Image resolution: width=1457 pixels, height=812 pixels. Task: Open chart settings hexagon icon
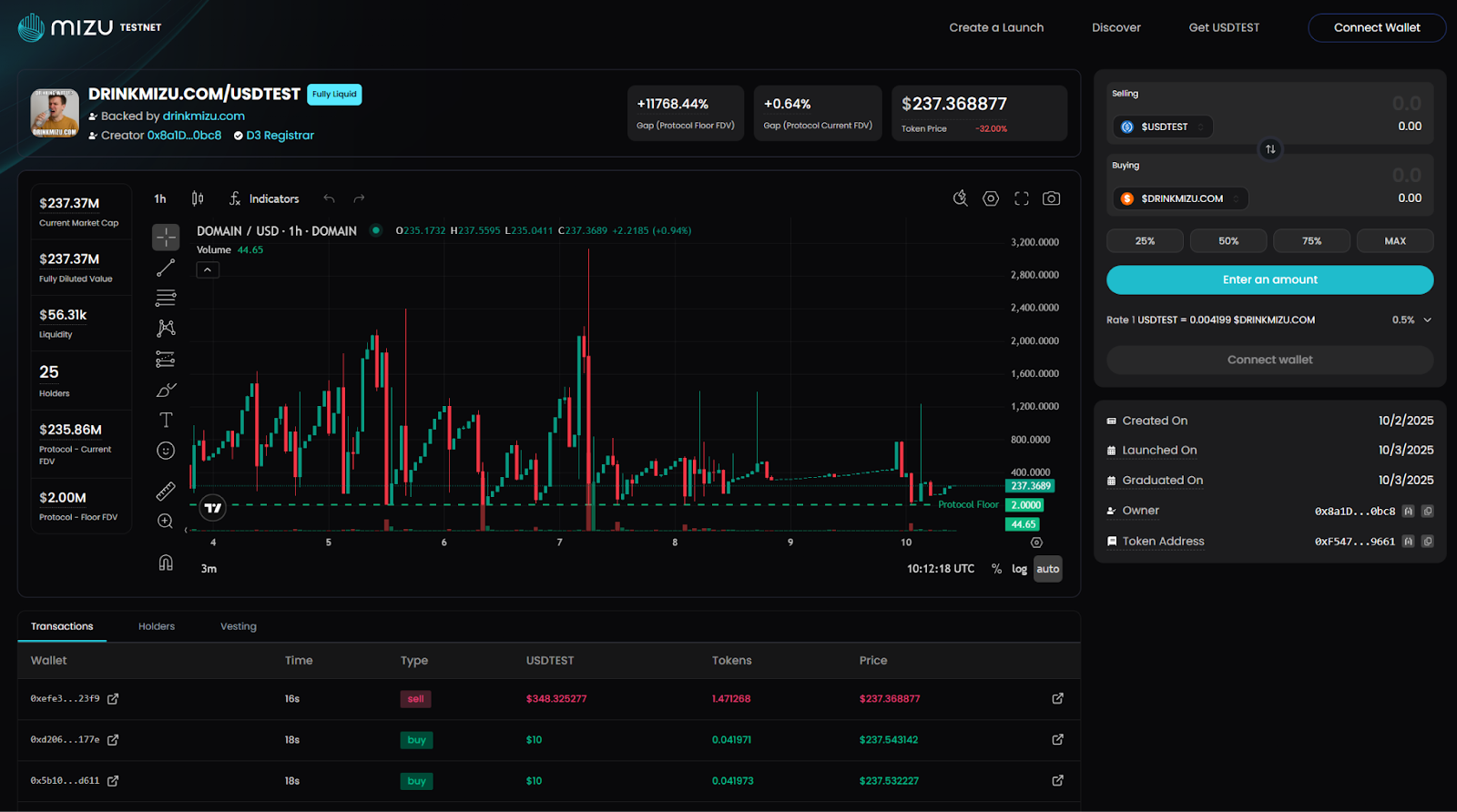pyautogui.click(x=991, y=198)
